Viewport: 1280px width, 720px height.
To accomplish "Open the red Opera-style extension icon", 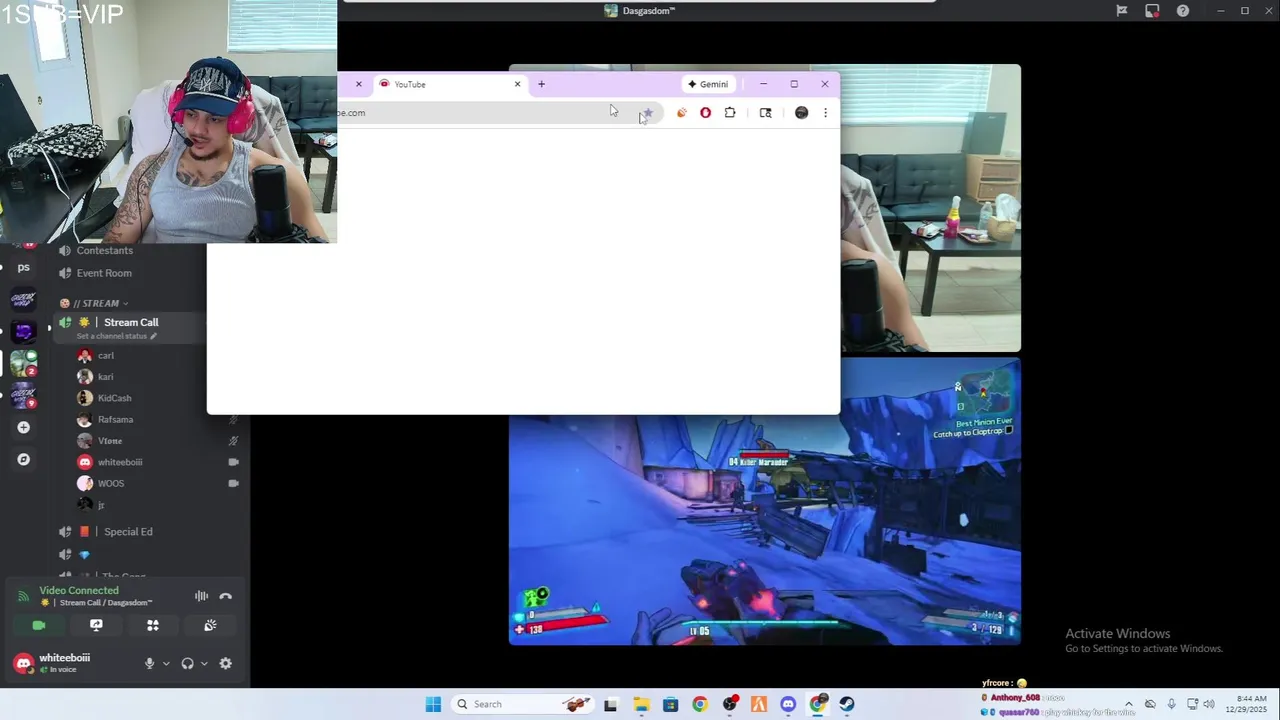I will [706, 113].
